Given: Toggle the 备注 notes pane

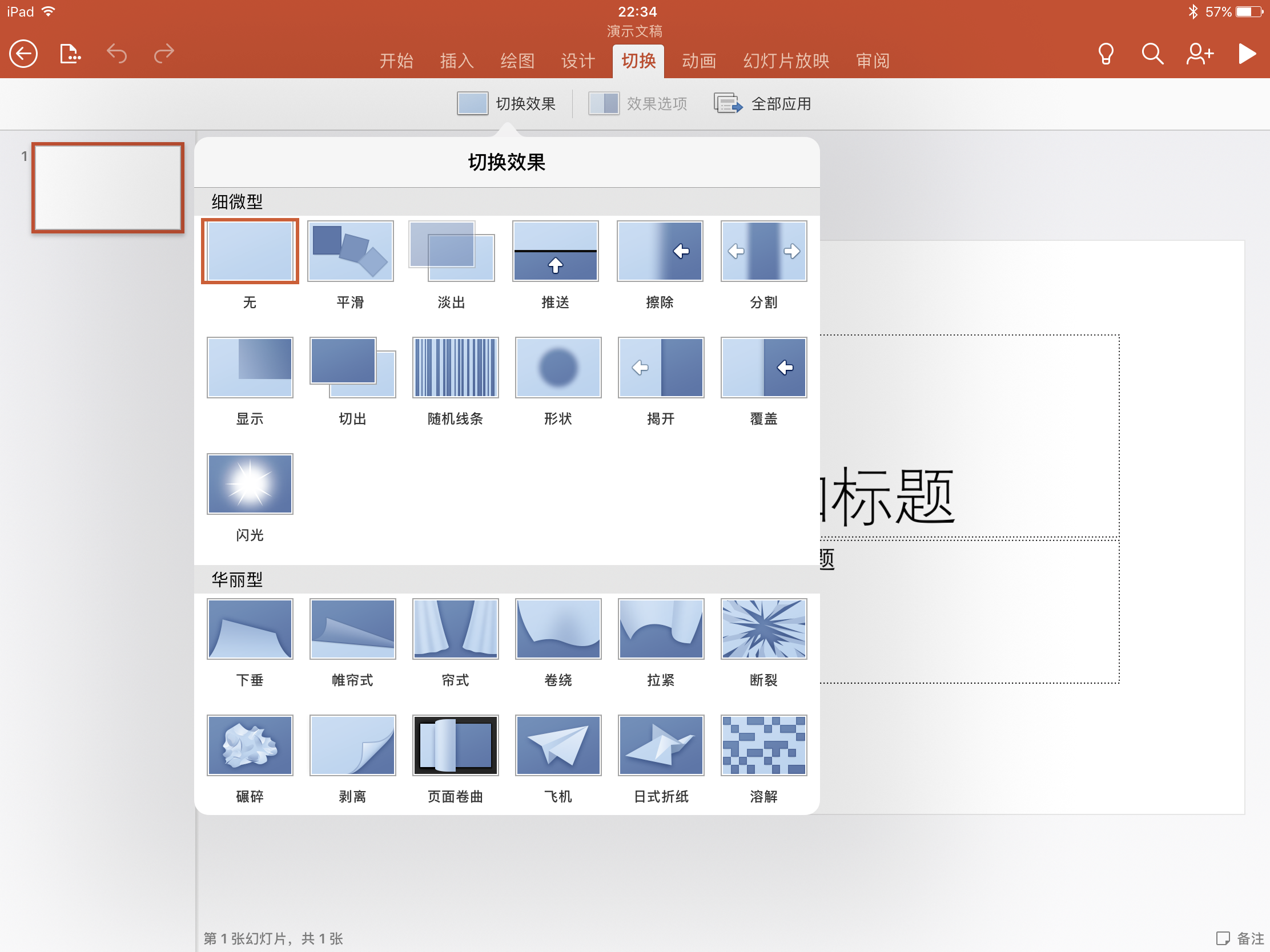Looking at the screenshot, I should click(x=1240, y=938).
